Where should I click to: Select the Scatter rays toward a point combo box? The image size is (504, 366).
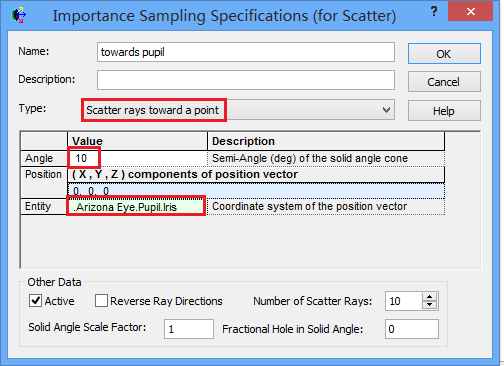point(238,110)
